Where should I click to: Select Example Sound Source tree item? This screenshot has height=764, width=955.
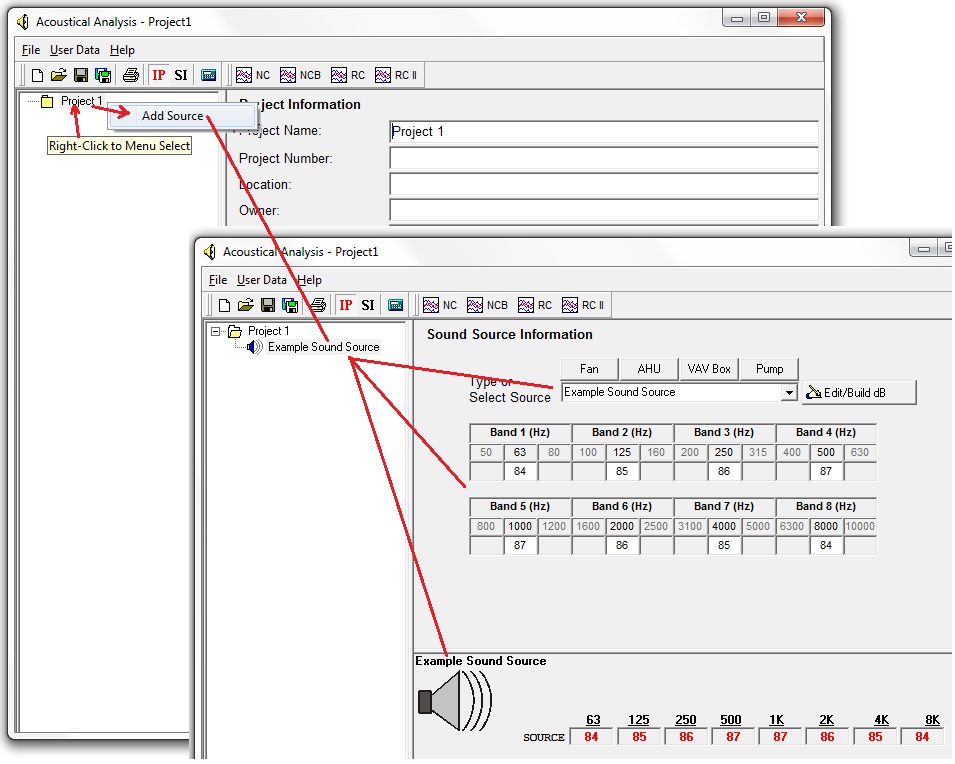[x=323, y=347]
